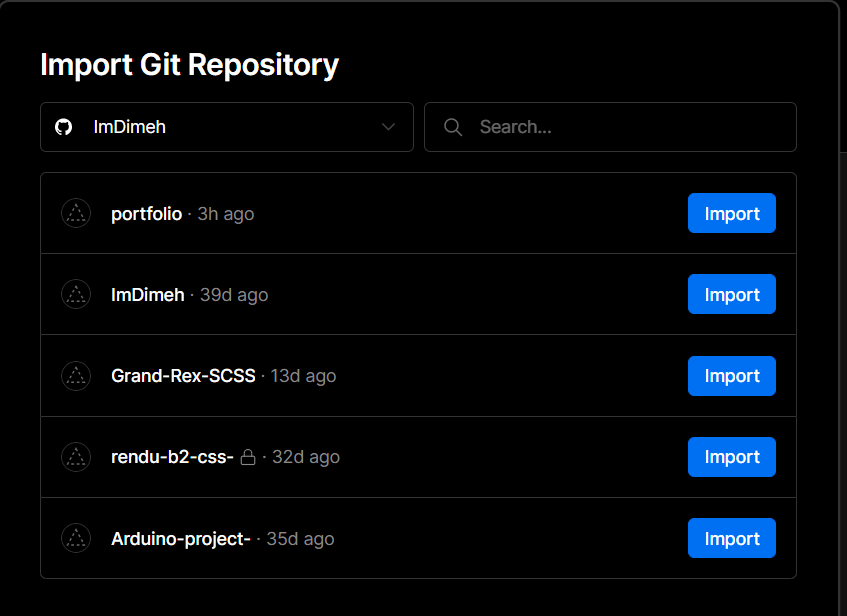Click the search magnifying glass icon

coord(452,127)
